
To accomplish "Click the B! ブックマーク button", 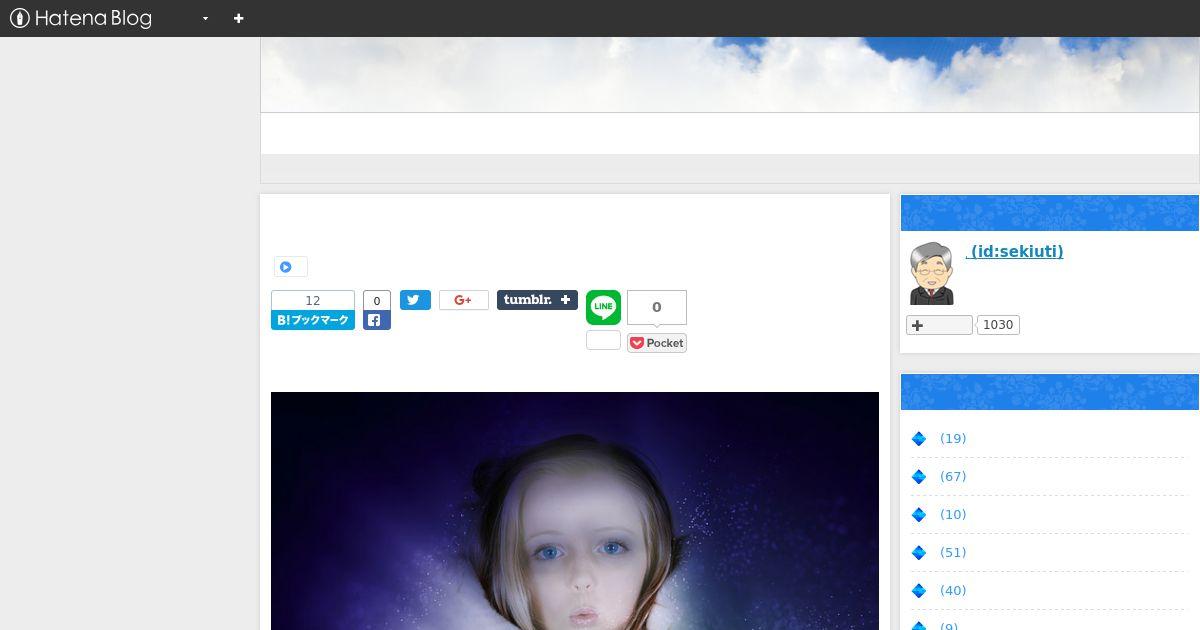I will pos(313,320).
